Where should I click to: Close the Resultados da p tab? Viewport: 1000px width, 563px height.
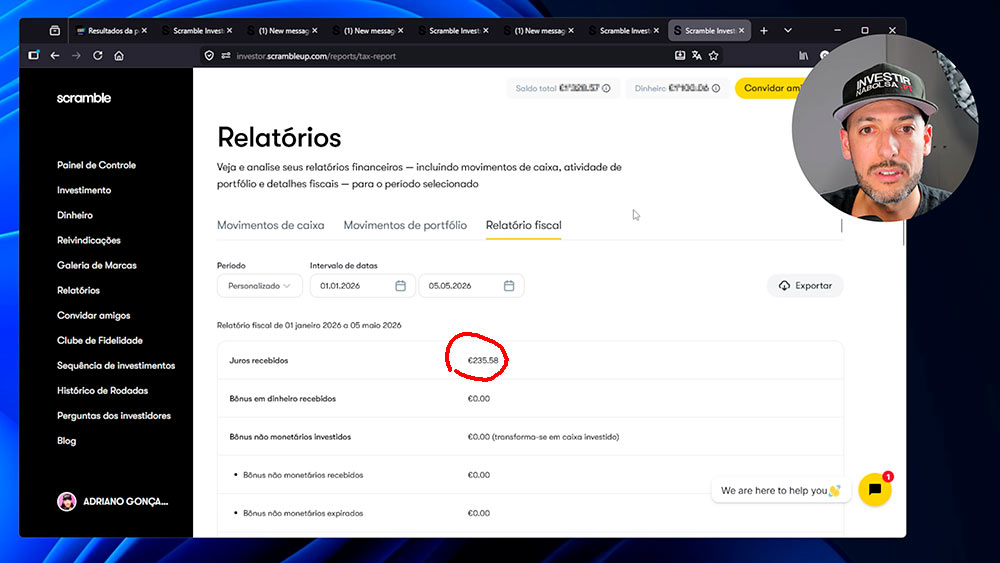144,30
